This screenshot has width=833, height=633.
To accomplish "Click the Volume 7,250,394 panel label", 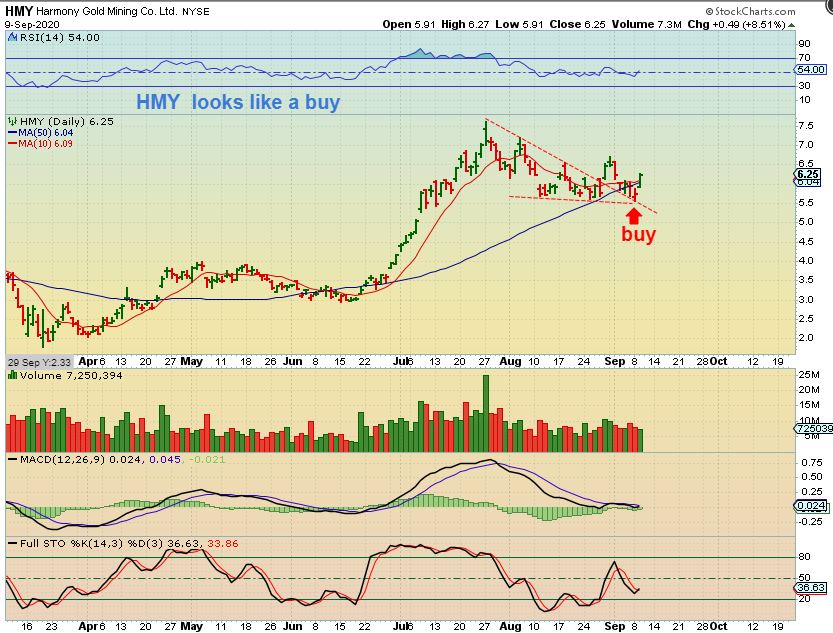I will click(x=71, y=375).
